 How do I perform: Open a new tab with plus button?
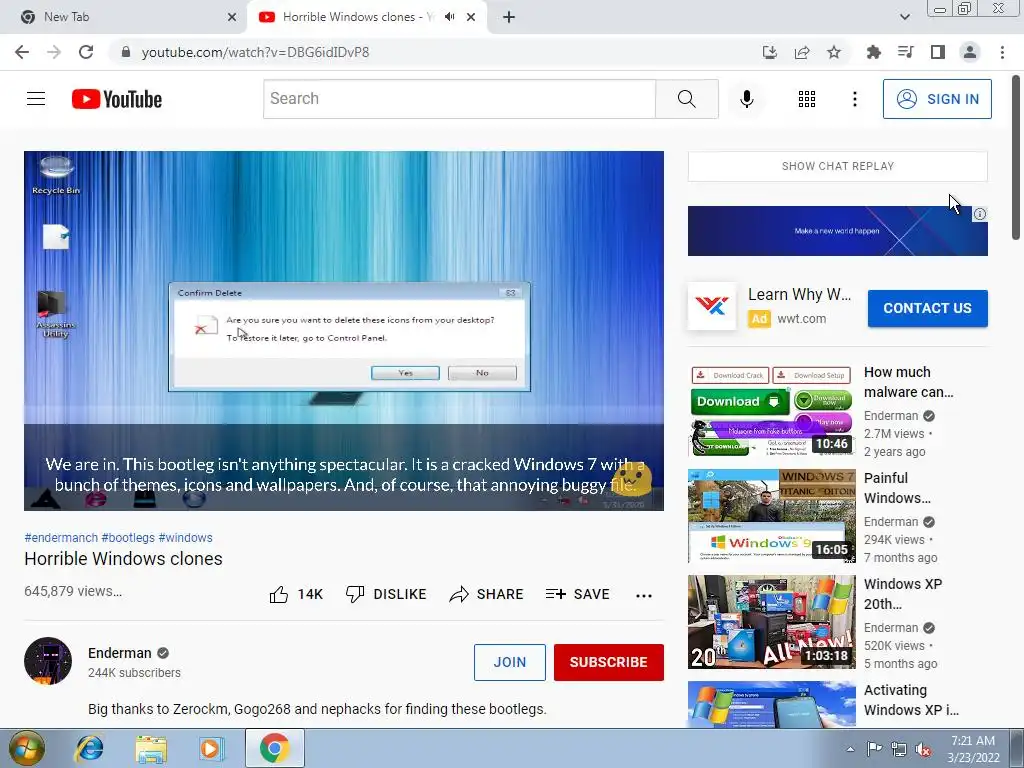pos(509,17)
